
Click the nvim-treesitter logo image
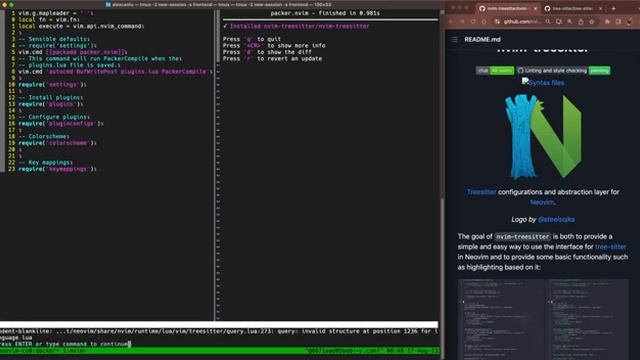pyautogui.click(x=543, y=136)
